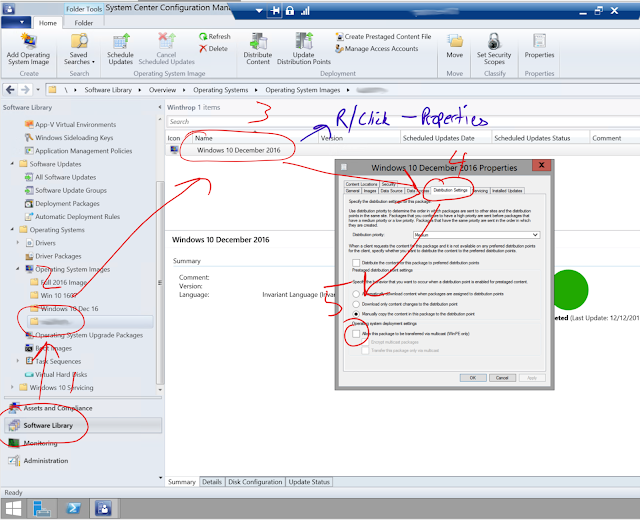Screen dimensions: 640x520
Task: Select Application Management Policies node
Action: pyautogui.click(x=78, y=151)
